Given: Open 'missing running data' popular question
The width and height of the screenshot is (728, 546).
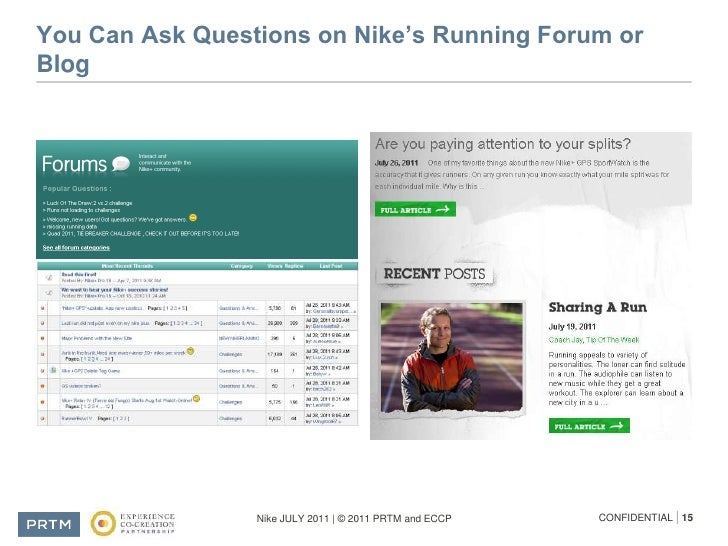Looking at the screenshot, I should (x=70, y=227).
